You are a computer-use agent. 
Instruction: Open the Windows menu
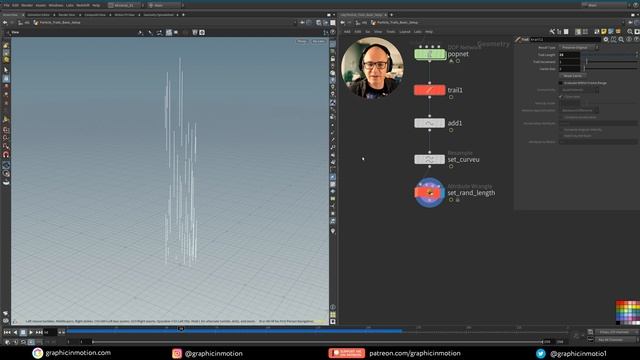(56, 5)
